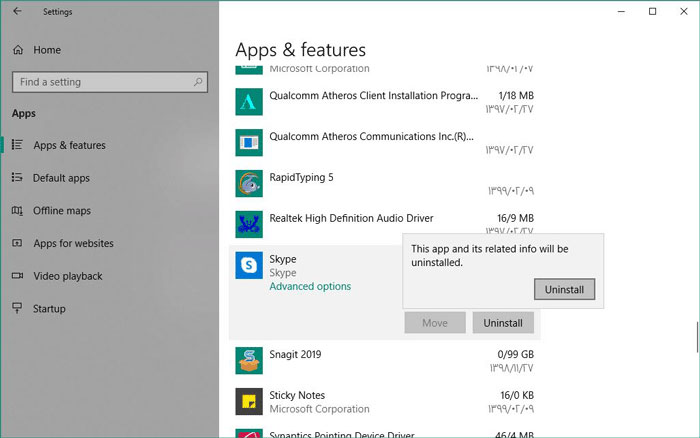700x438 pixels.
Task: Click the 0/99 GB size of Snagit
Action: [515, 354]
